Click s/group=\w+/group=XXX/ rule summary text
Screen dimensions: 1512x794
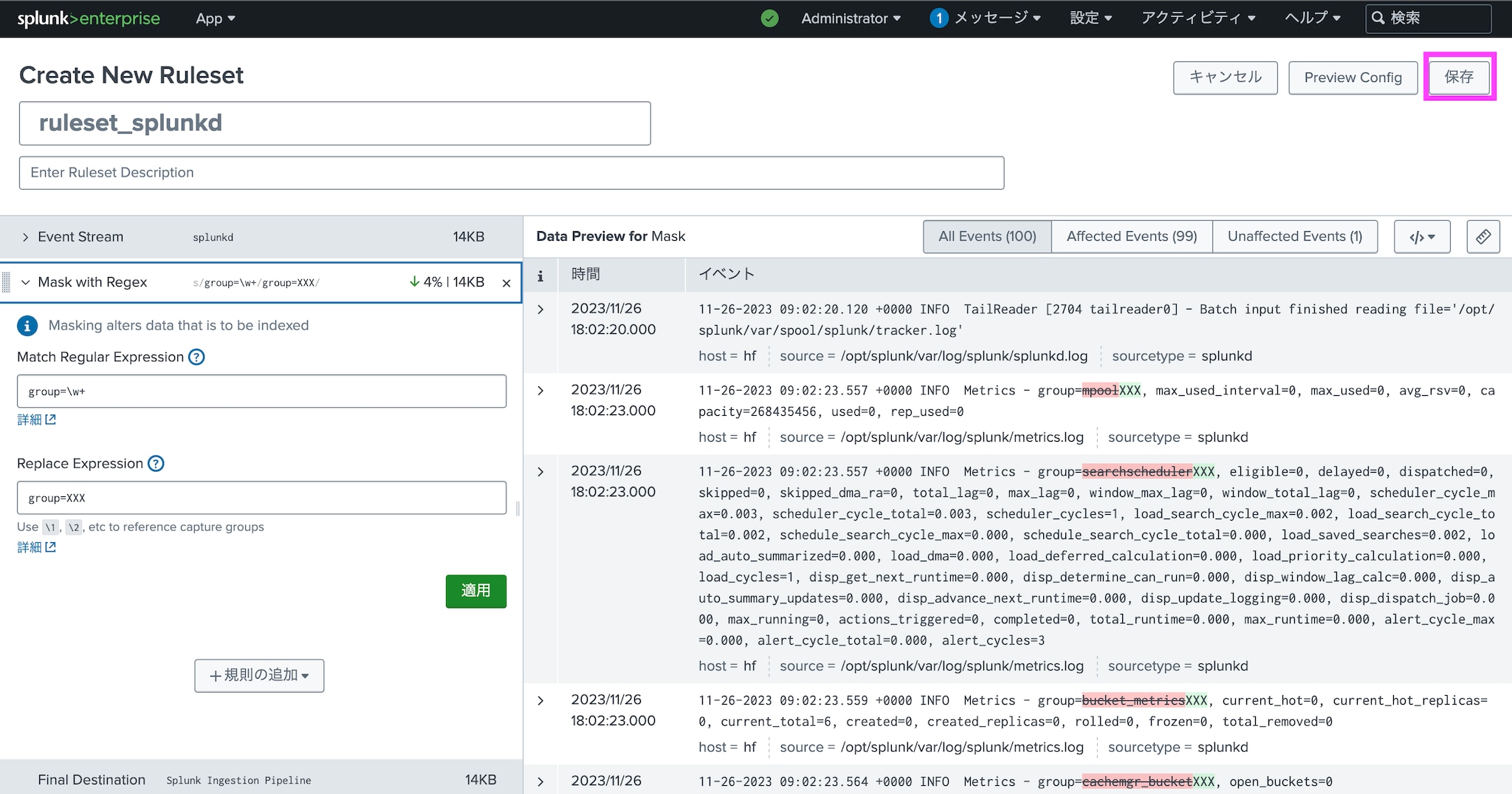(x=256, y=283)
